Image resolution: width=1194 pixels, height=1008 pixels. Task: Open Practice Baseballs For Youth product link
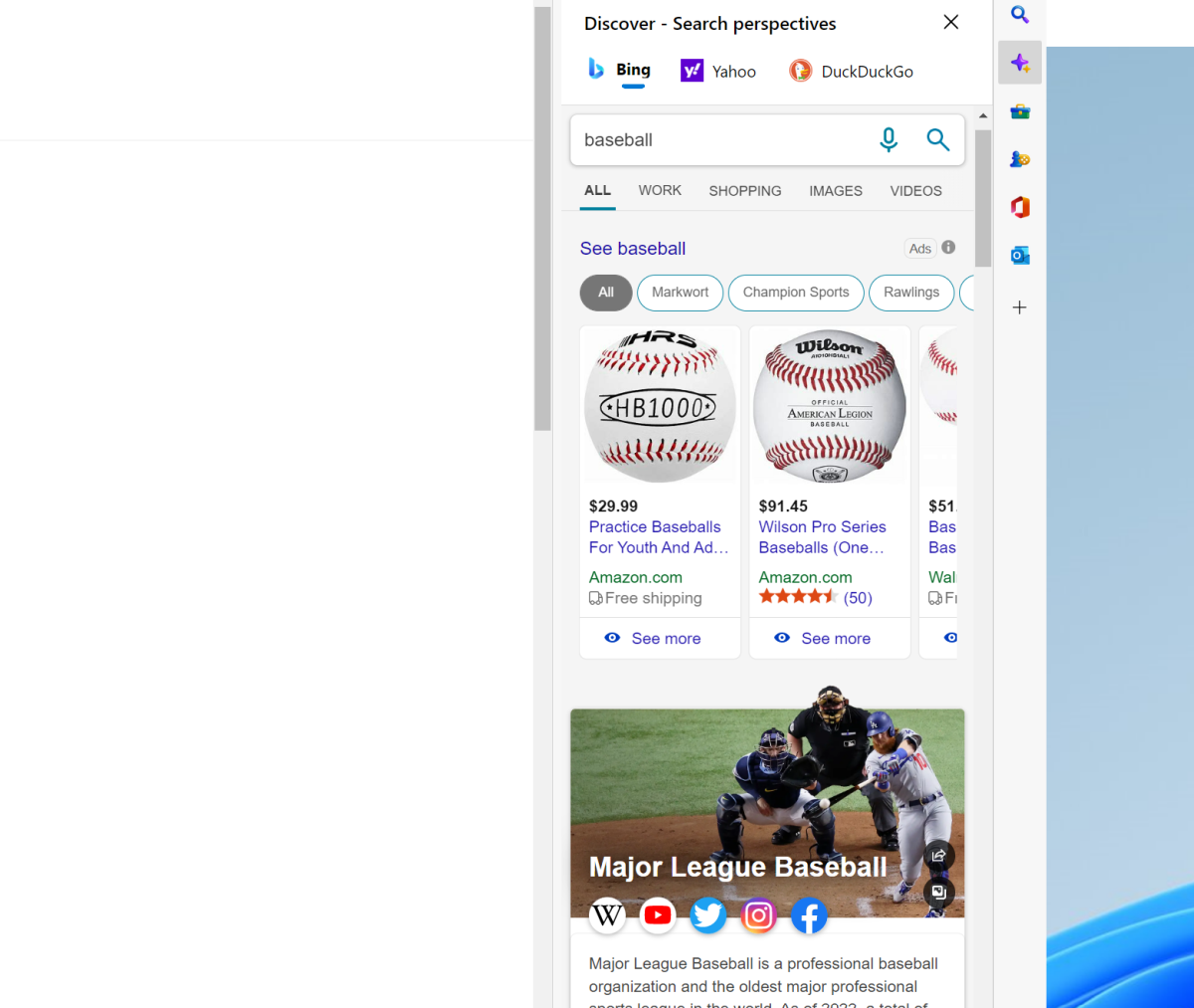pos(659,537)
